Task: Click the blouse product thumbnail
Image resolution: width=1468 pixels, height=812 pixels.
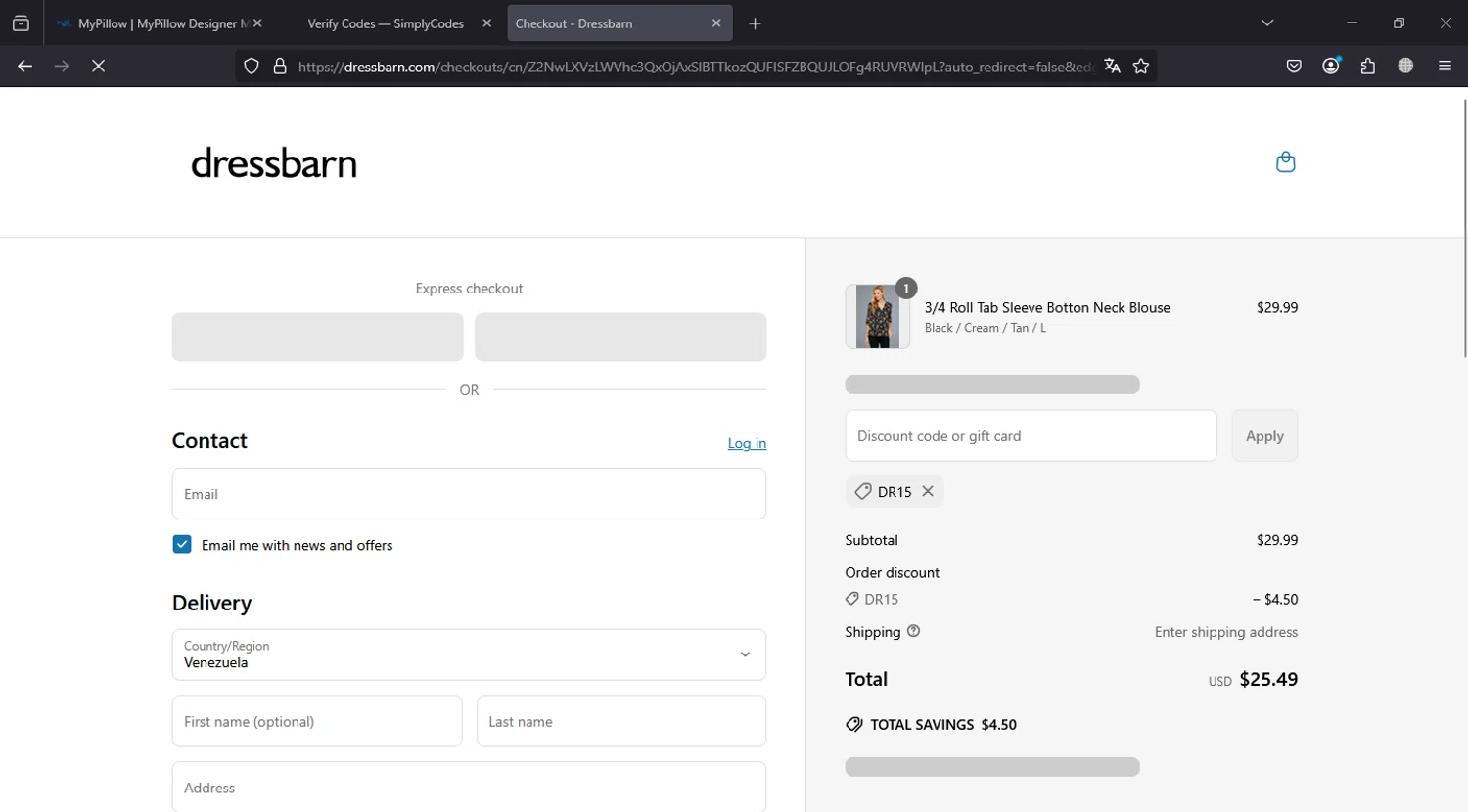Action: coord(878,316)
